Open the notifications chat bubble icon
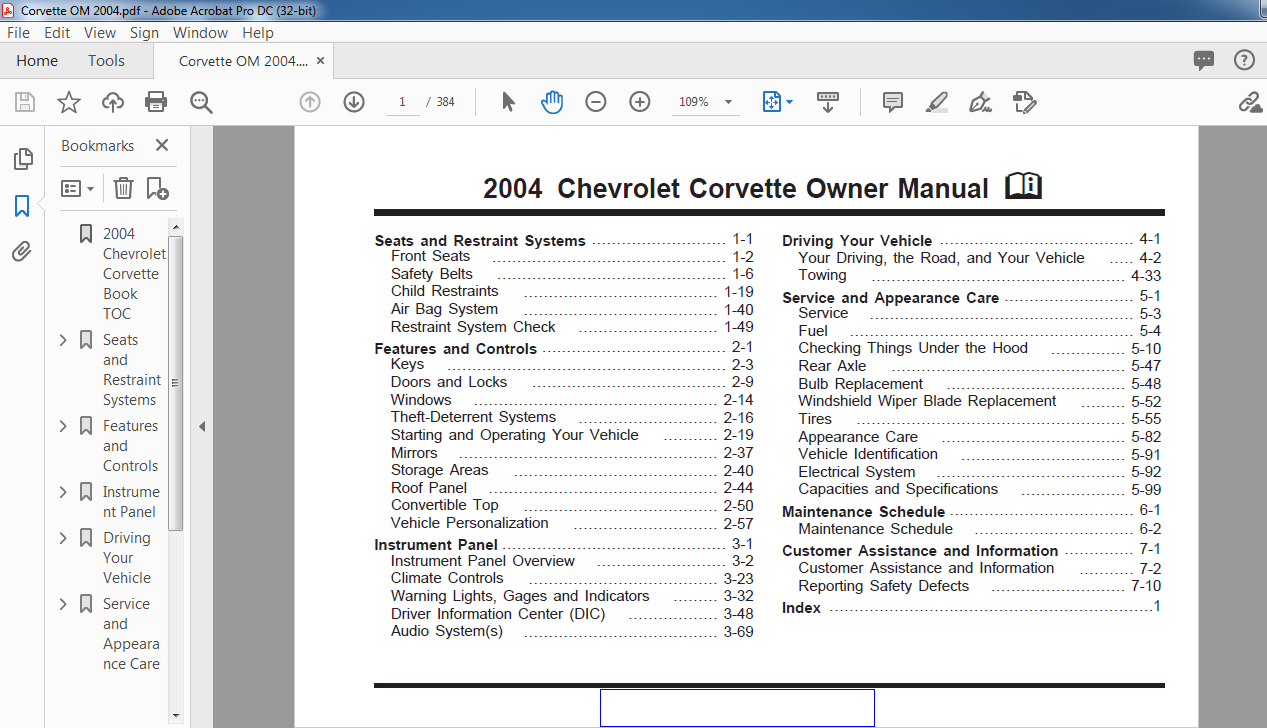 point(1204,61)
